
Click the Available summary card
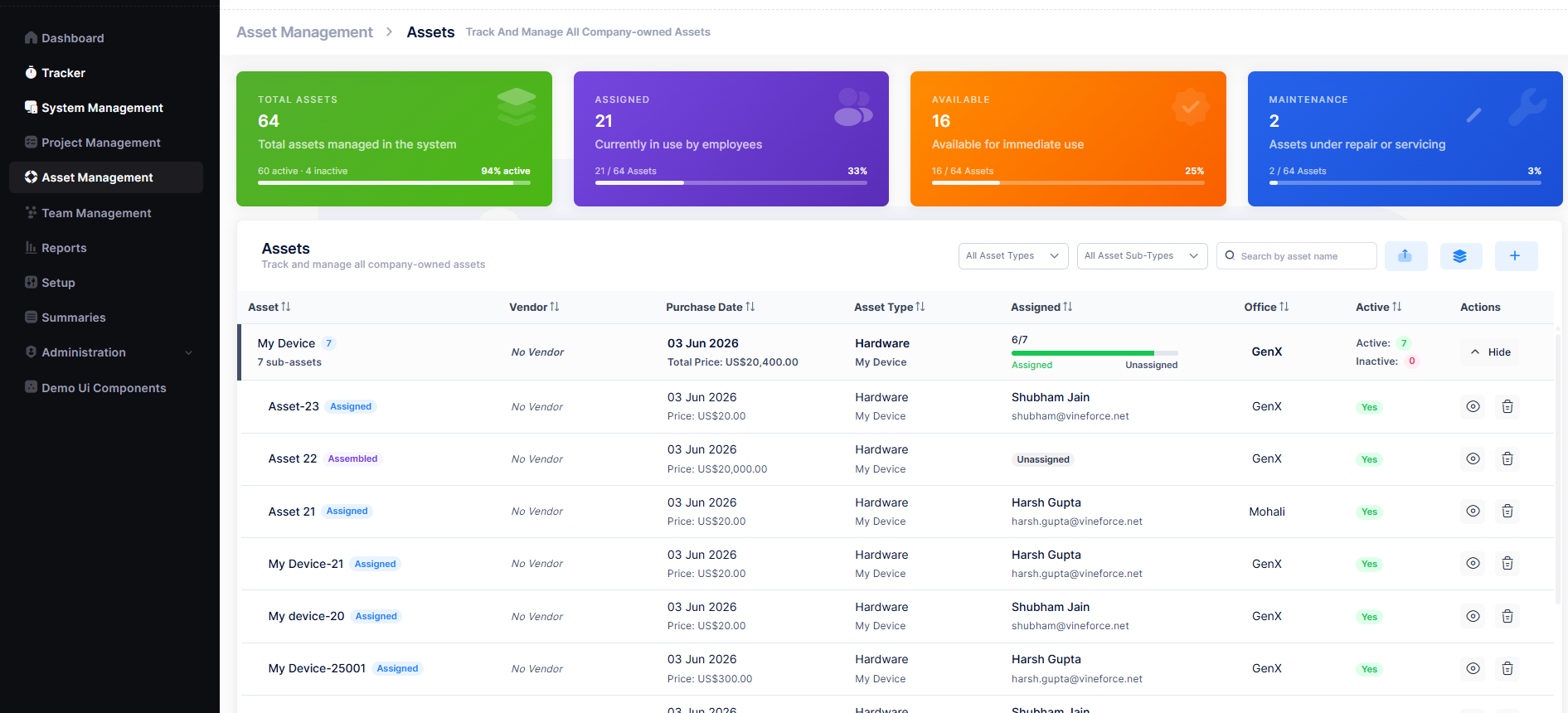(x=1068, y=138)
